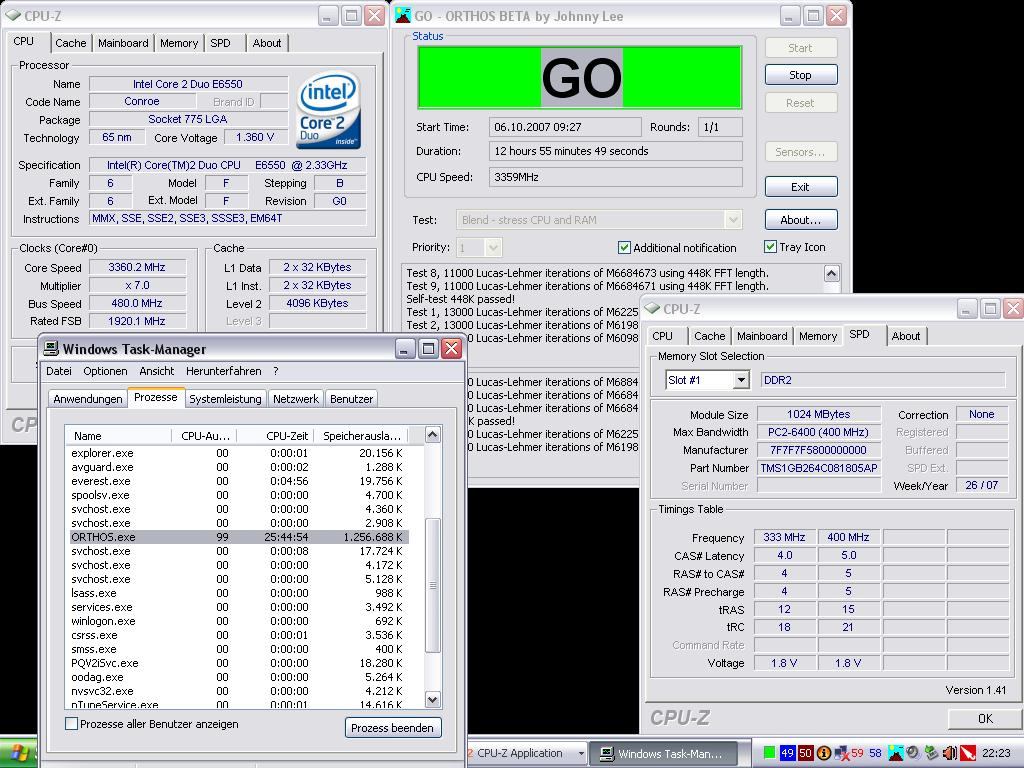Expand the CPU-Z Application taskbar group arrow
The image size is (1024, 768).
point(581,753)
